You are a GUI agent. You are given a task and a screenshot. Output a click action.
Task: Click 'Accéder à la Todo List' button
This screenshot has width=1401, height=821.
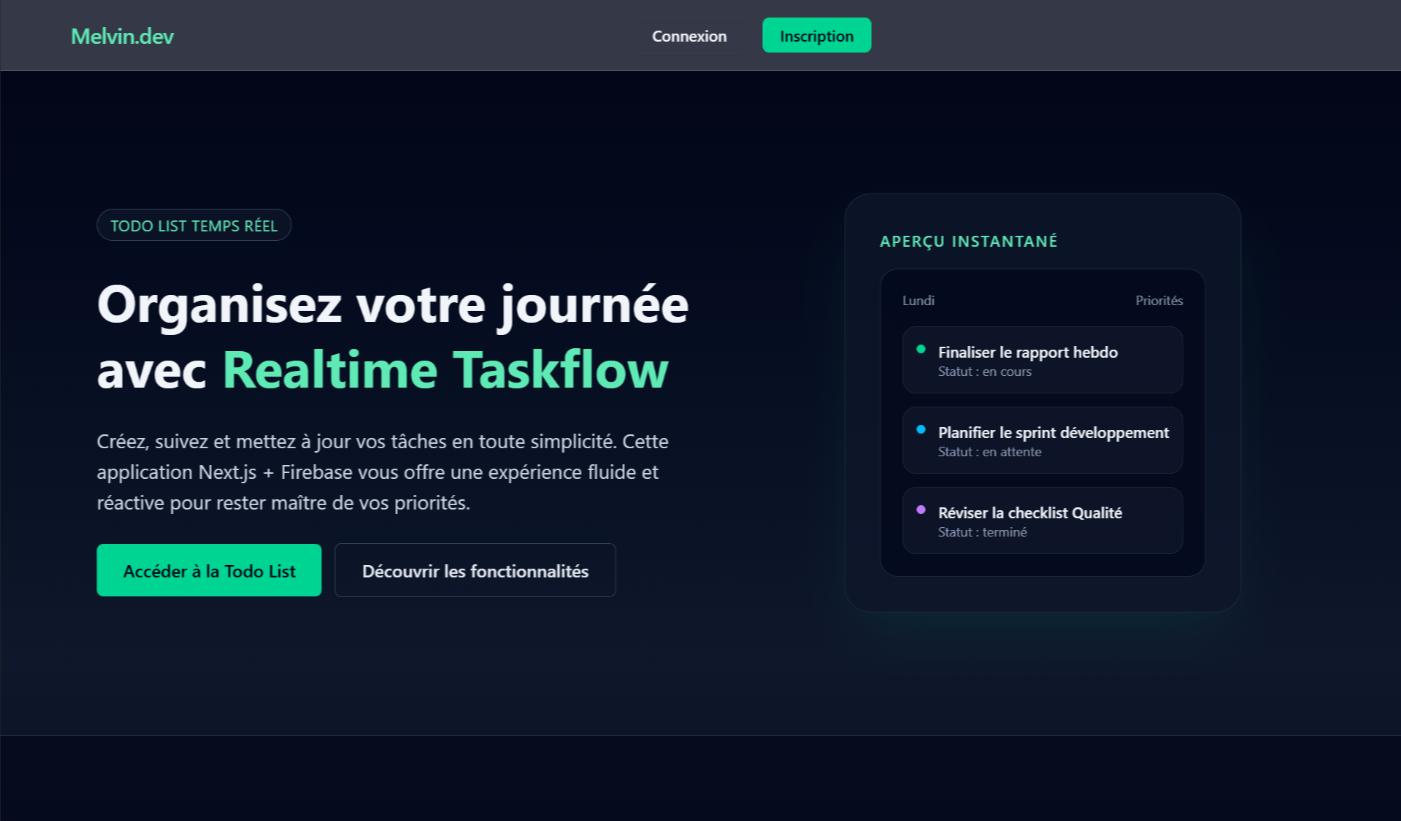coord(208,570)
